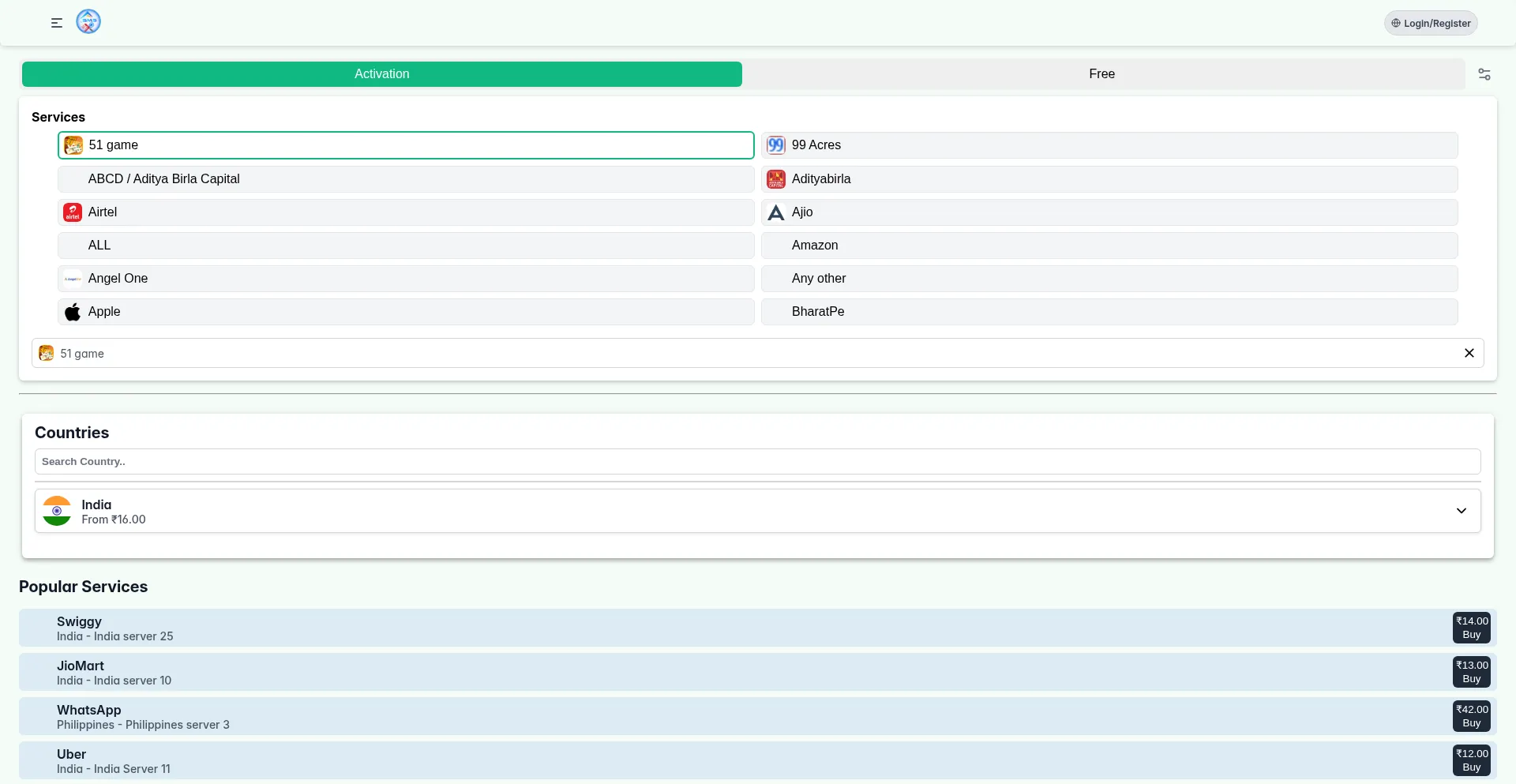1516x784 pixels.
Task: Open Login/Register
Action: pos(1431,23)
